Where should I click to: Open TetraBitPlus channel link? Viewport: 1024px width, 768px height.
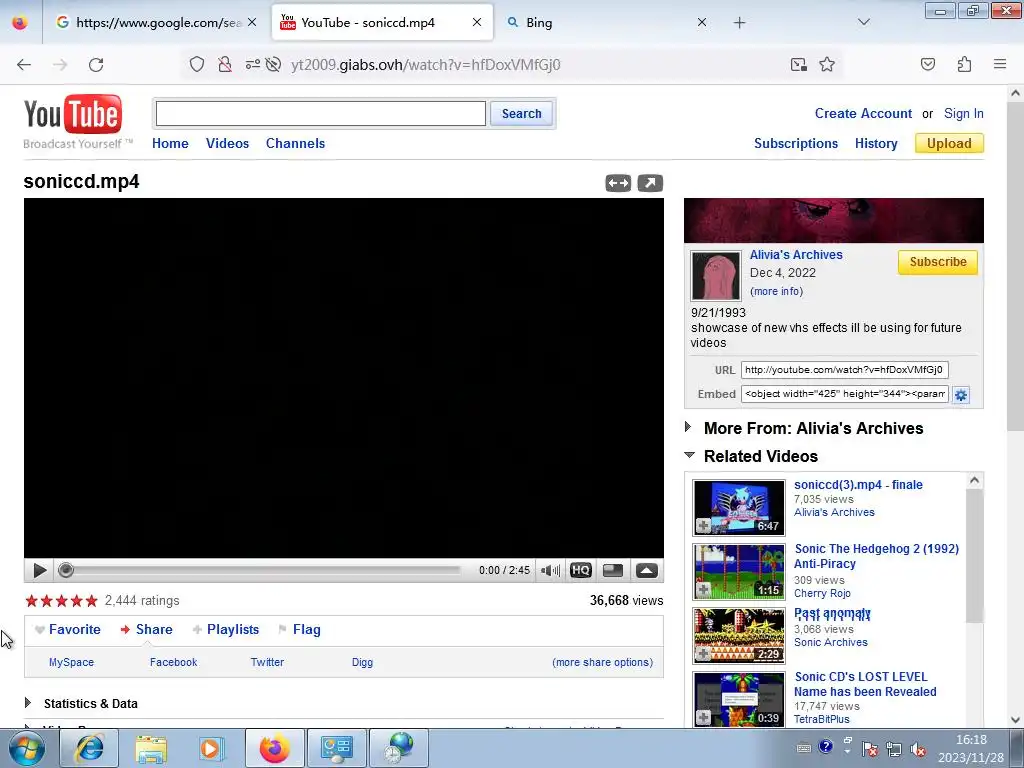pos(822,719)
